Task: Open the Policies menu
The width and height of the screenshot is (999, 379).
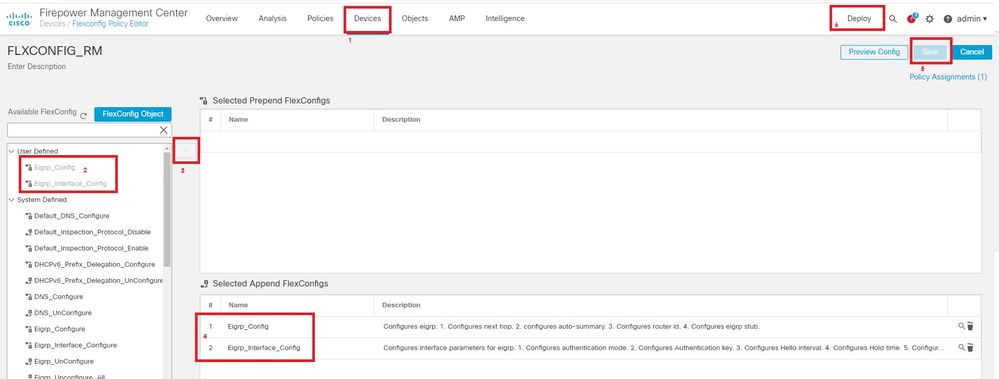Action: click(320, 18)
